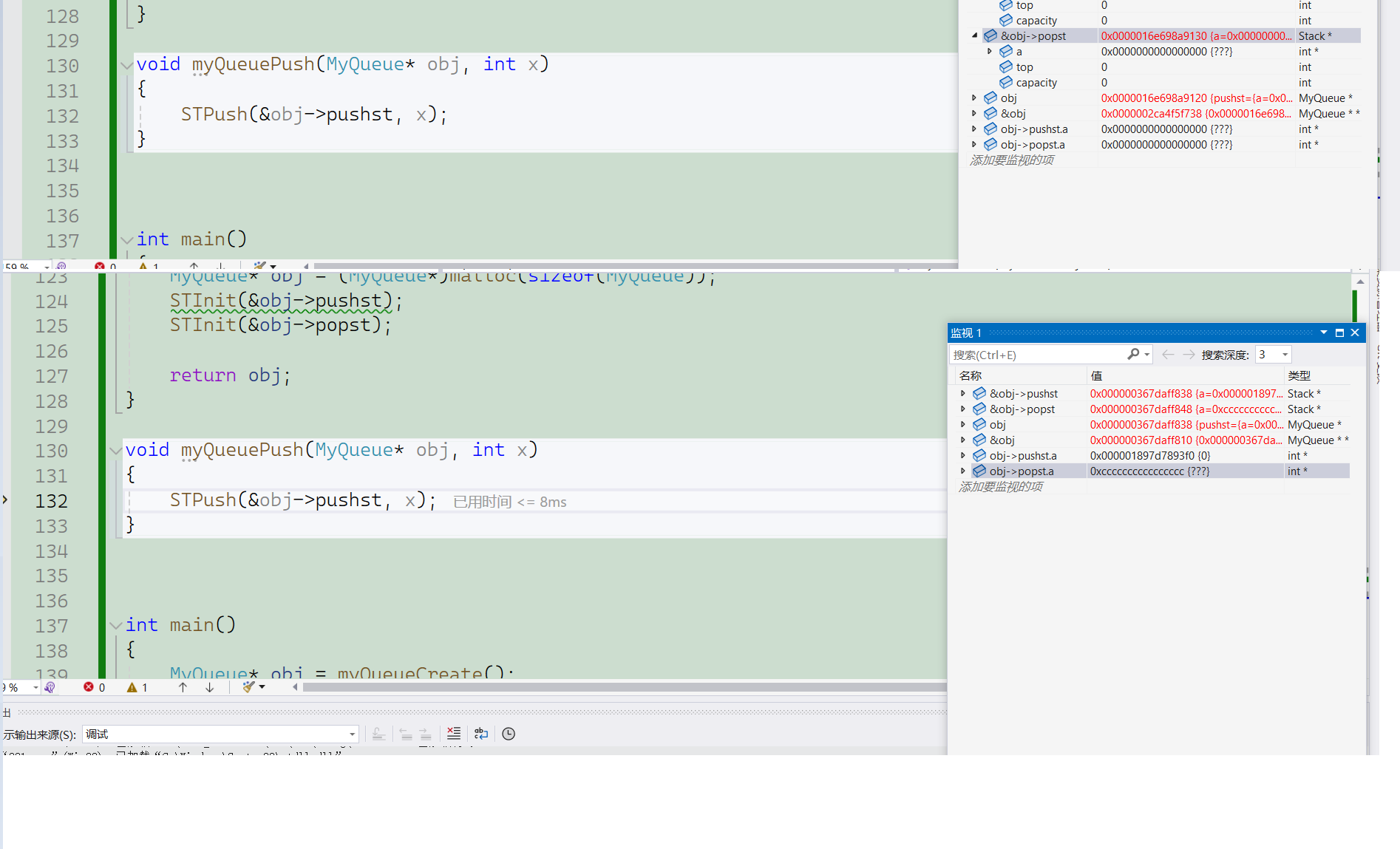Expand obj->pushst.a in upper watch panel
Screen dimensions: 1400x849
click(x=974, y=129)
